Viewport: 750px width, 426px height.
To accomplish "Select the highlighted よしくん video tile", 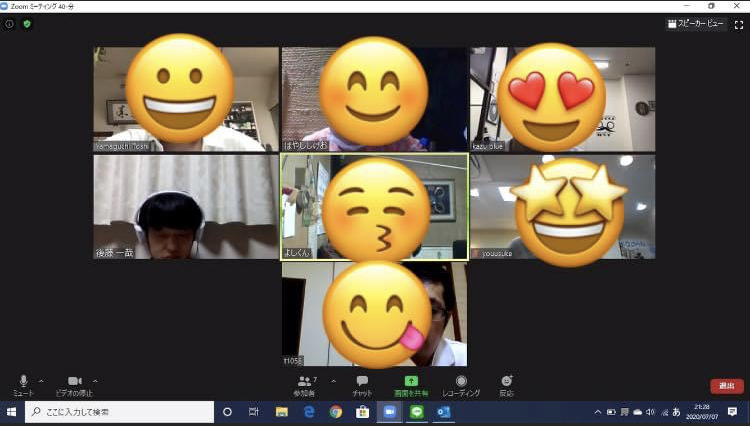I will 374,207.
